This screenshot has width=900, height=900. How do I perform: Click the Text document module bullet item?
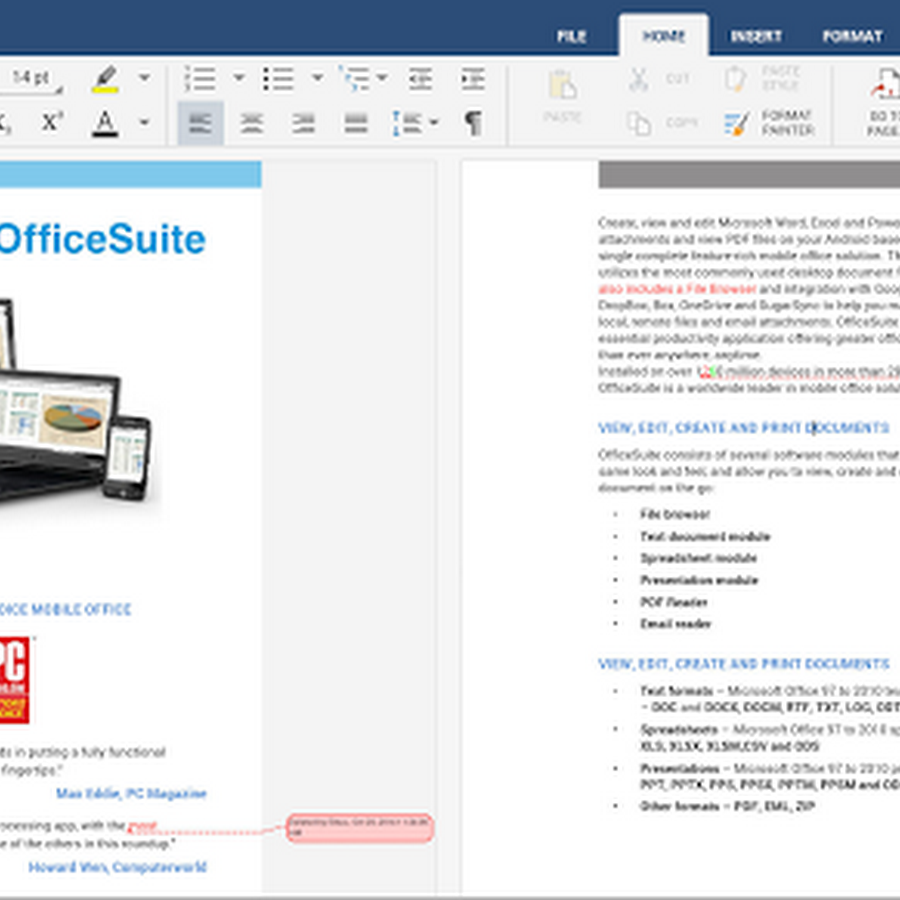(705, 536)
